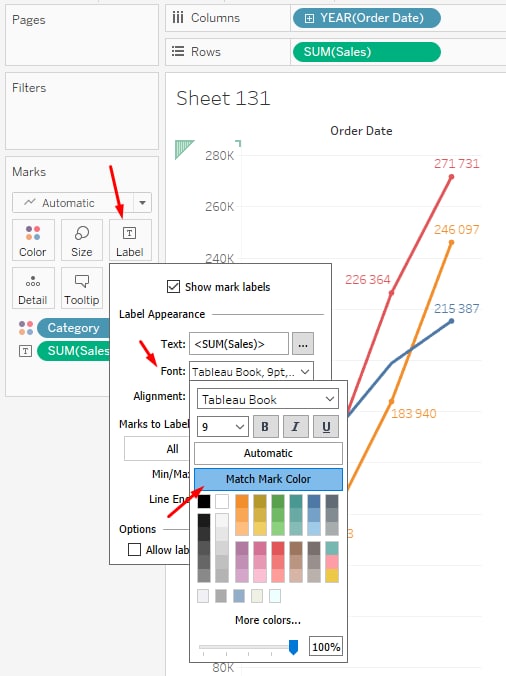Pick the red swatch in second palette group

pos(278,549)
